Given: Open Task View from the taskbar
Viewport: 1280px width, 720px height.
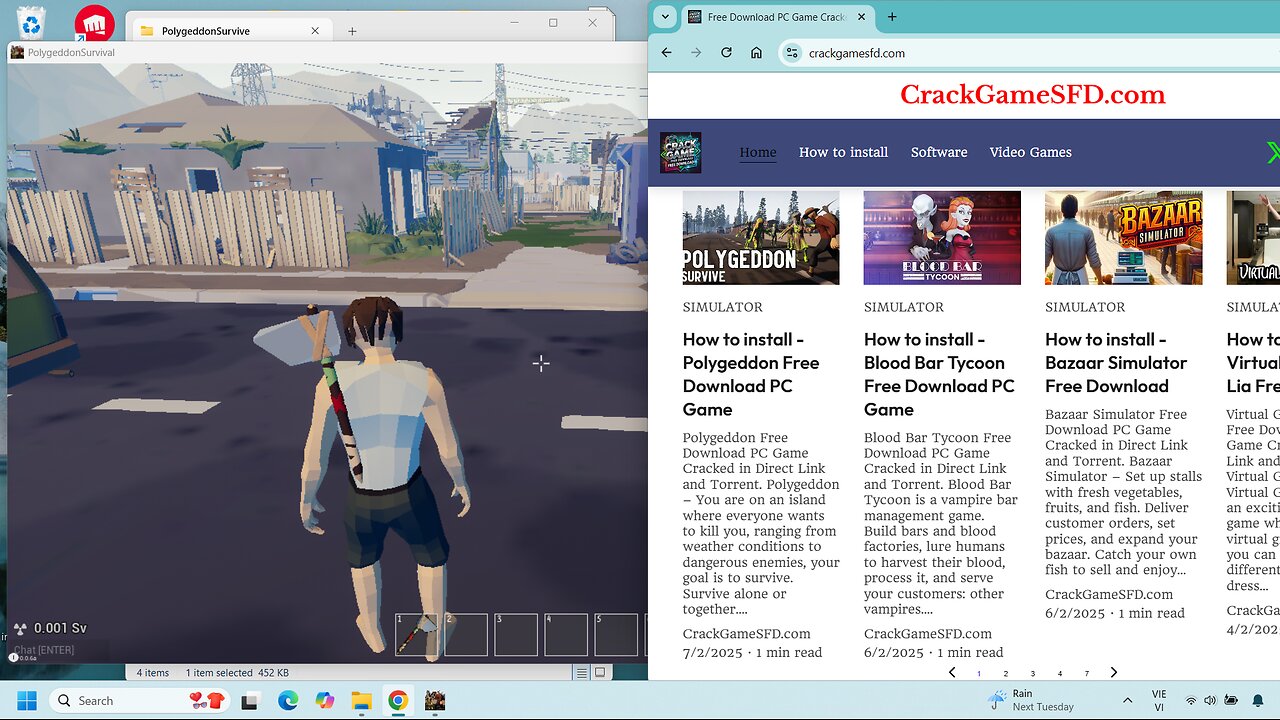Looking at the screenshot, I should click(251, 701).
